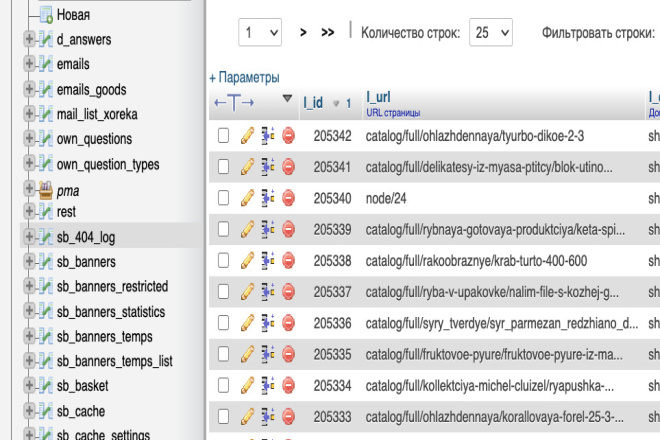Image resolution: width=660 pixels, height=440 pixels.
Task: Delete the node/24 row
Action: click(x=288, y=198)
